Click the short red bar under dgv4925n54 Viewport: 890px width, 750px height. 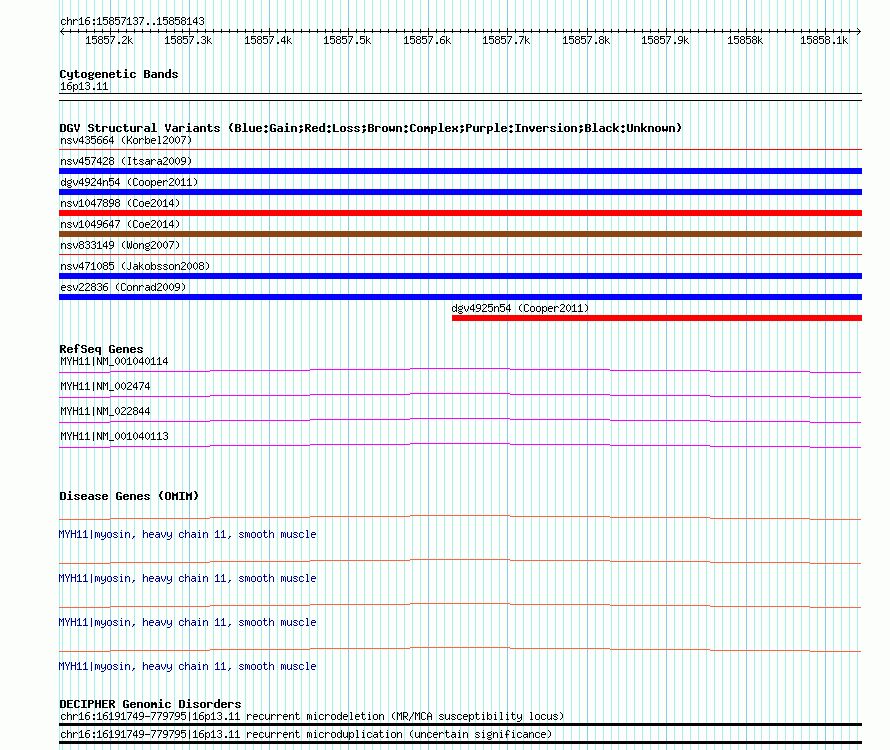(657, 318)
